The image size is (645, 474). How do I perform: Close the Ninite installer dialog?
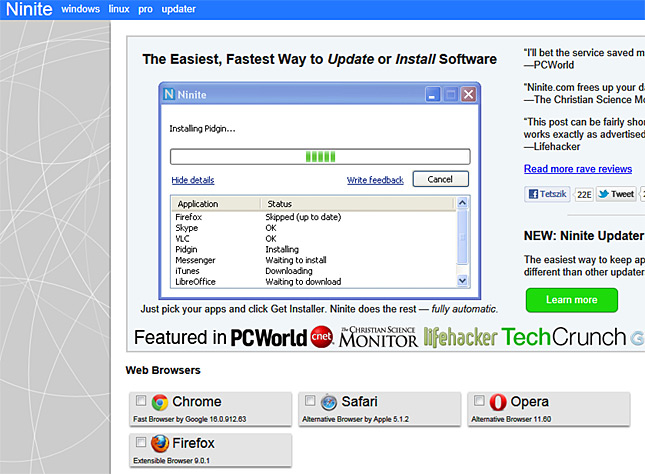[x=468, y=94]
